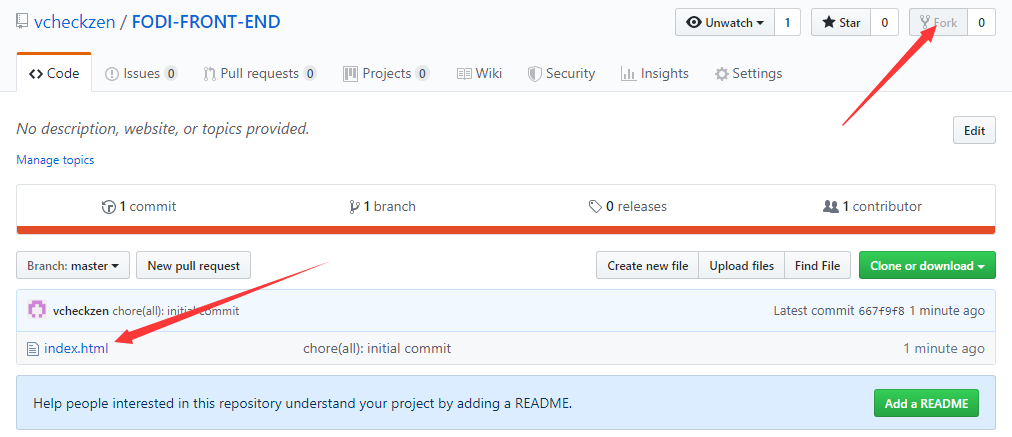Click the branch icon next to 1 branch
The height and width of the screenshot is (437, 1012).
point(354,207)
